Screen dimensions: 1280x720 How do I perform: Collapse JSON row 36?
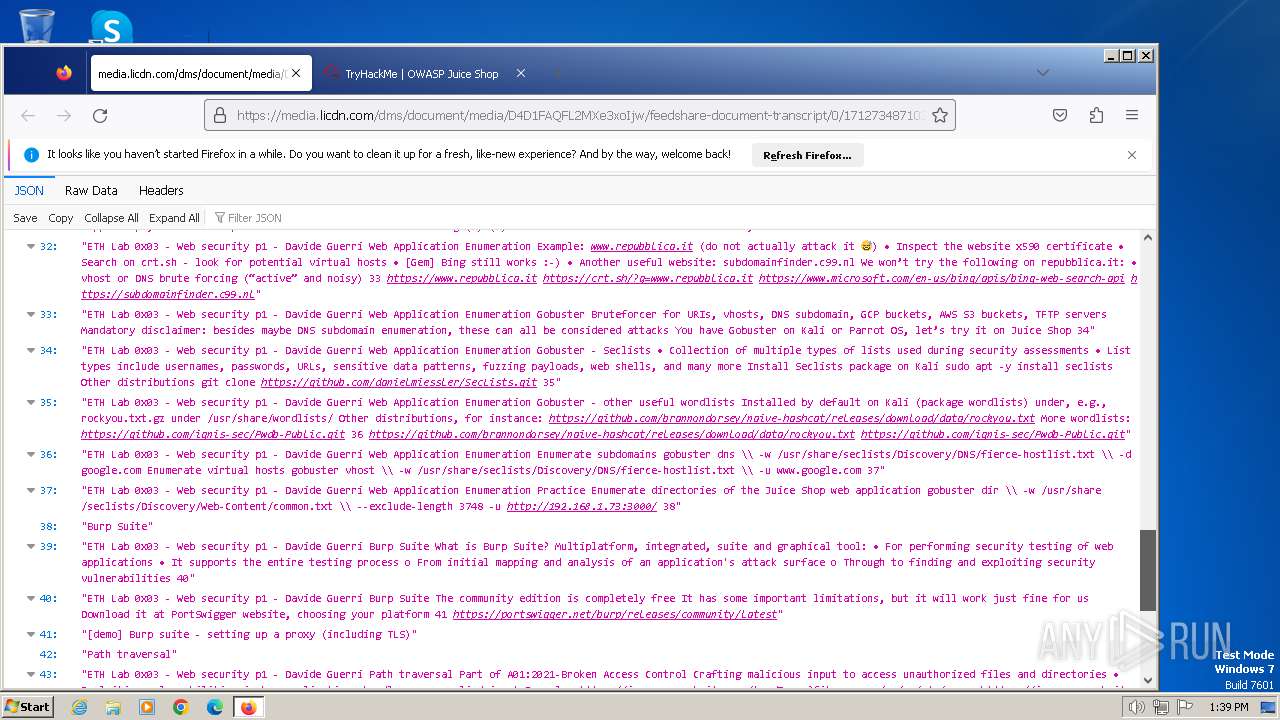31,455
